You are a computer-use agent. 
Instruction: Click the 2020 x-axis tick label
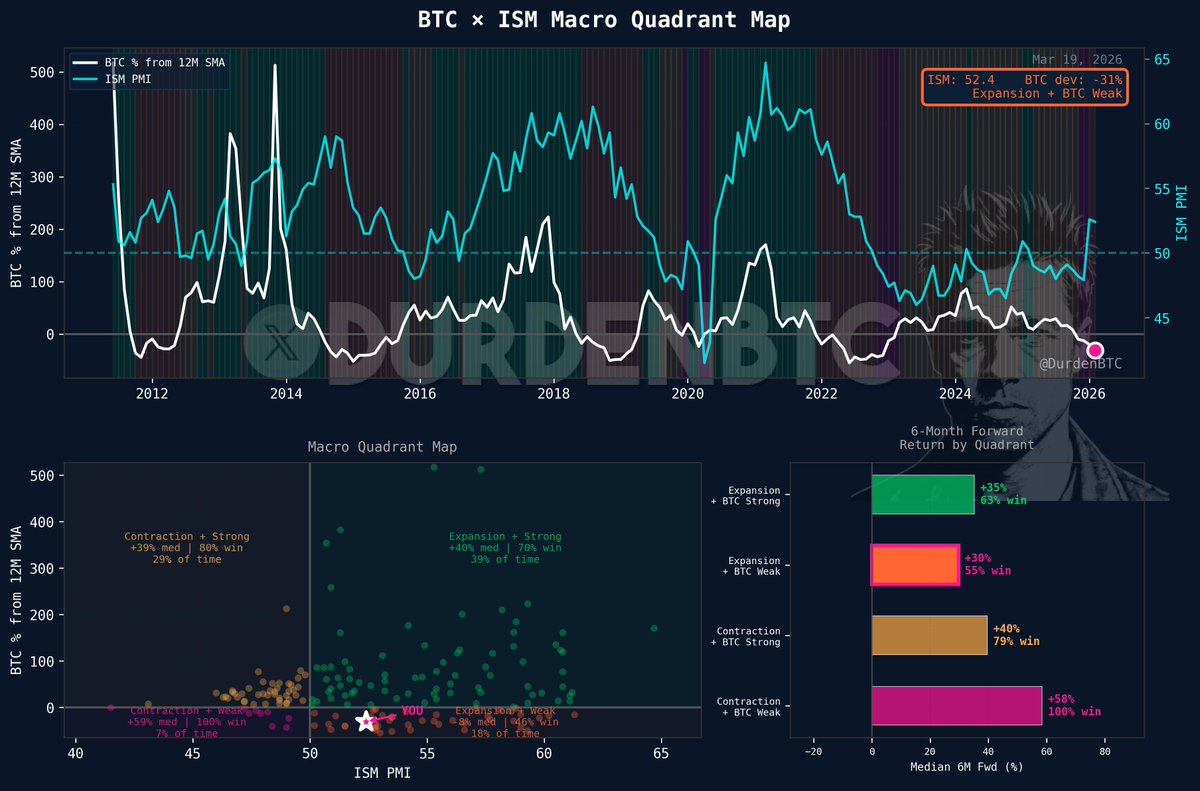coord(688,394)
